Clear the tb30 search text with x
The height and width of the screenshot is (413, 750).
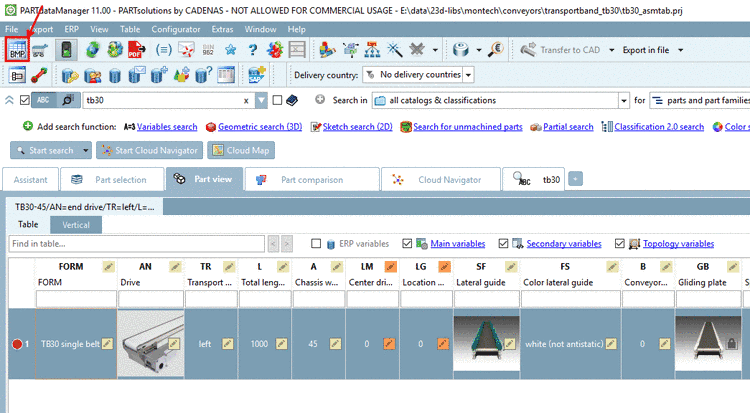click(246, 100)
